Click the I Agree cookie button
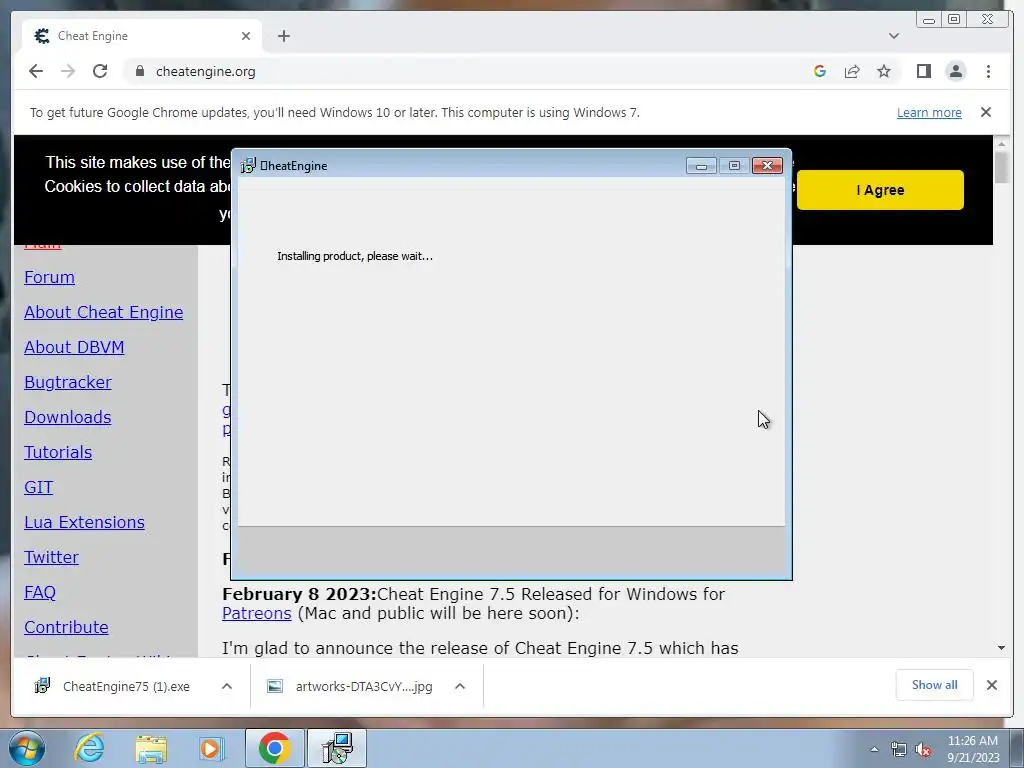This screenshot has height=768, width=1024. (880, 190)
